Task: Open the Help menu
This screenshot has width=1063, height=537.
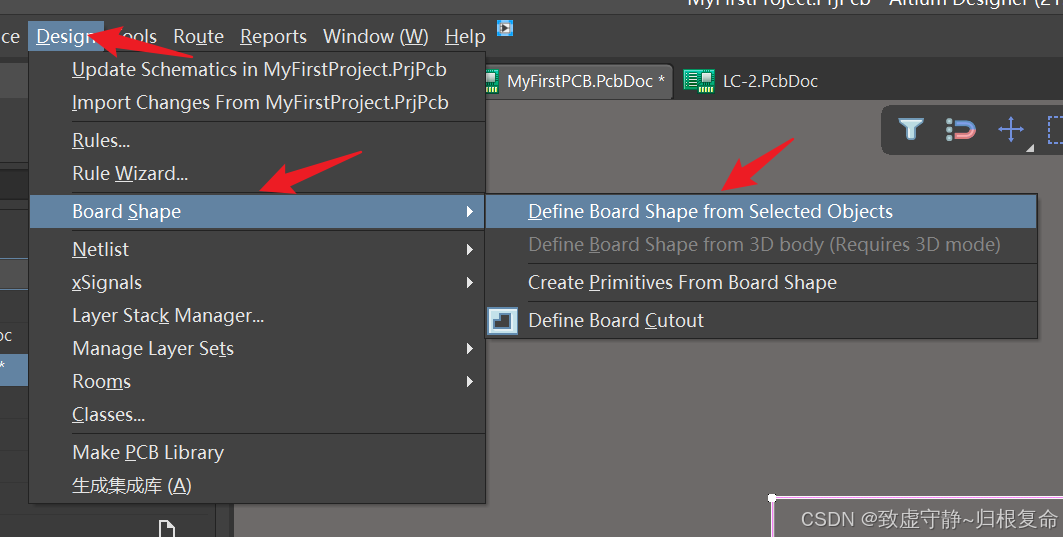Action: (x=465, y=36)
